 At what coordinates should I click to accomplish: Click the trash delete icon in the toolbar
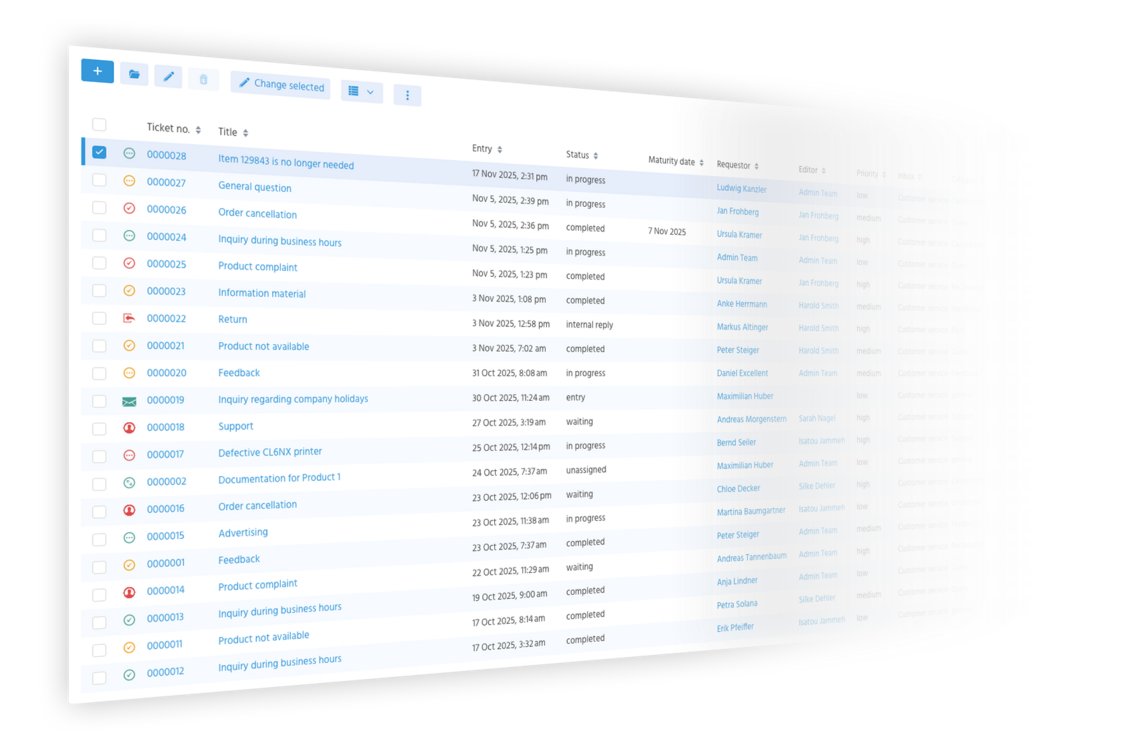[203, 78]
